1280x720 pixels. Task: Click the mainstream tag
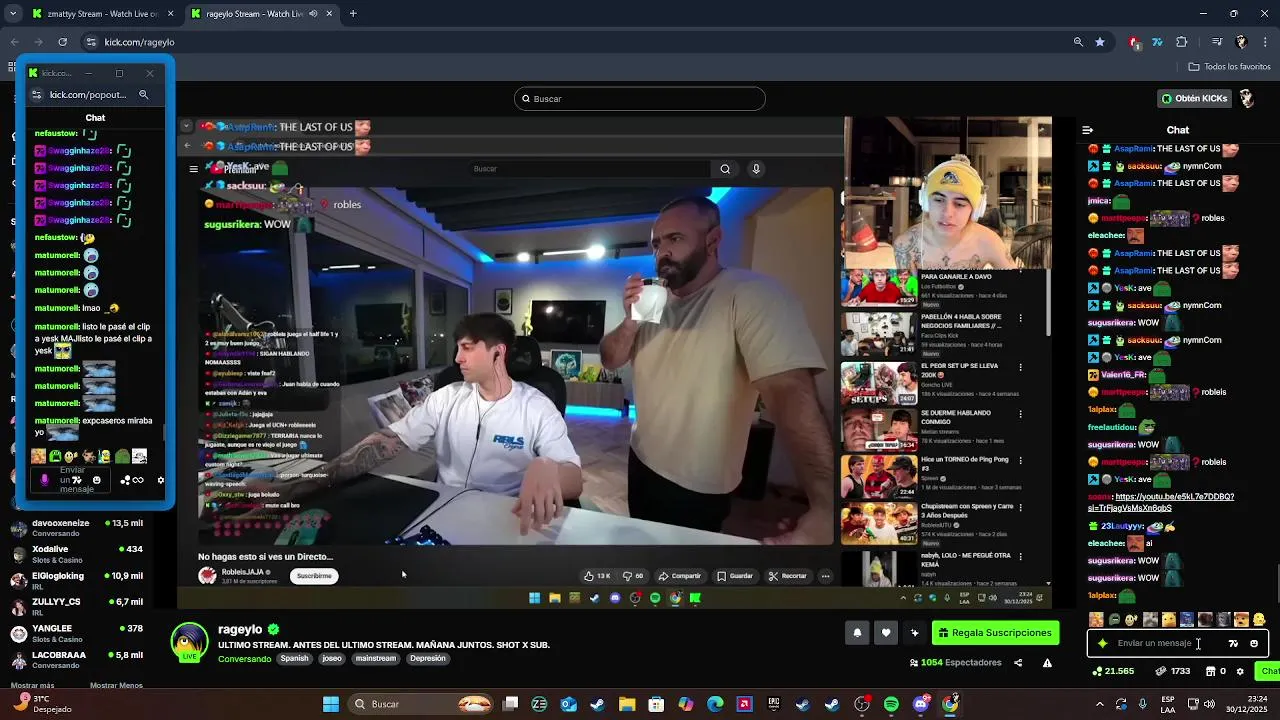(x=376, y=659)
